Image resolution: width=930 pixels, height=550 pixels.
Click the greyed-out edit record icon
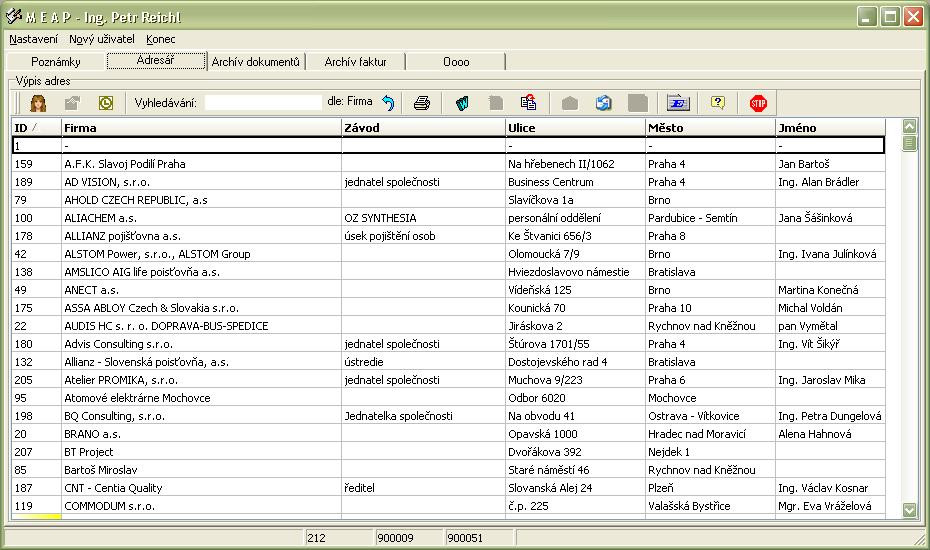point(72,103)
